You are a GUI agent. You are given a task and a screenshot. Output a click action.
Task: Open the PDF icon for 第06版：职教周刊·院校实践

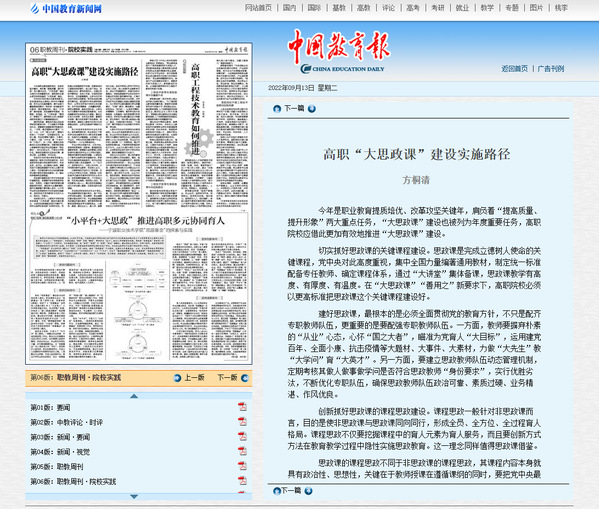(x=242, y=480)
